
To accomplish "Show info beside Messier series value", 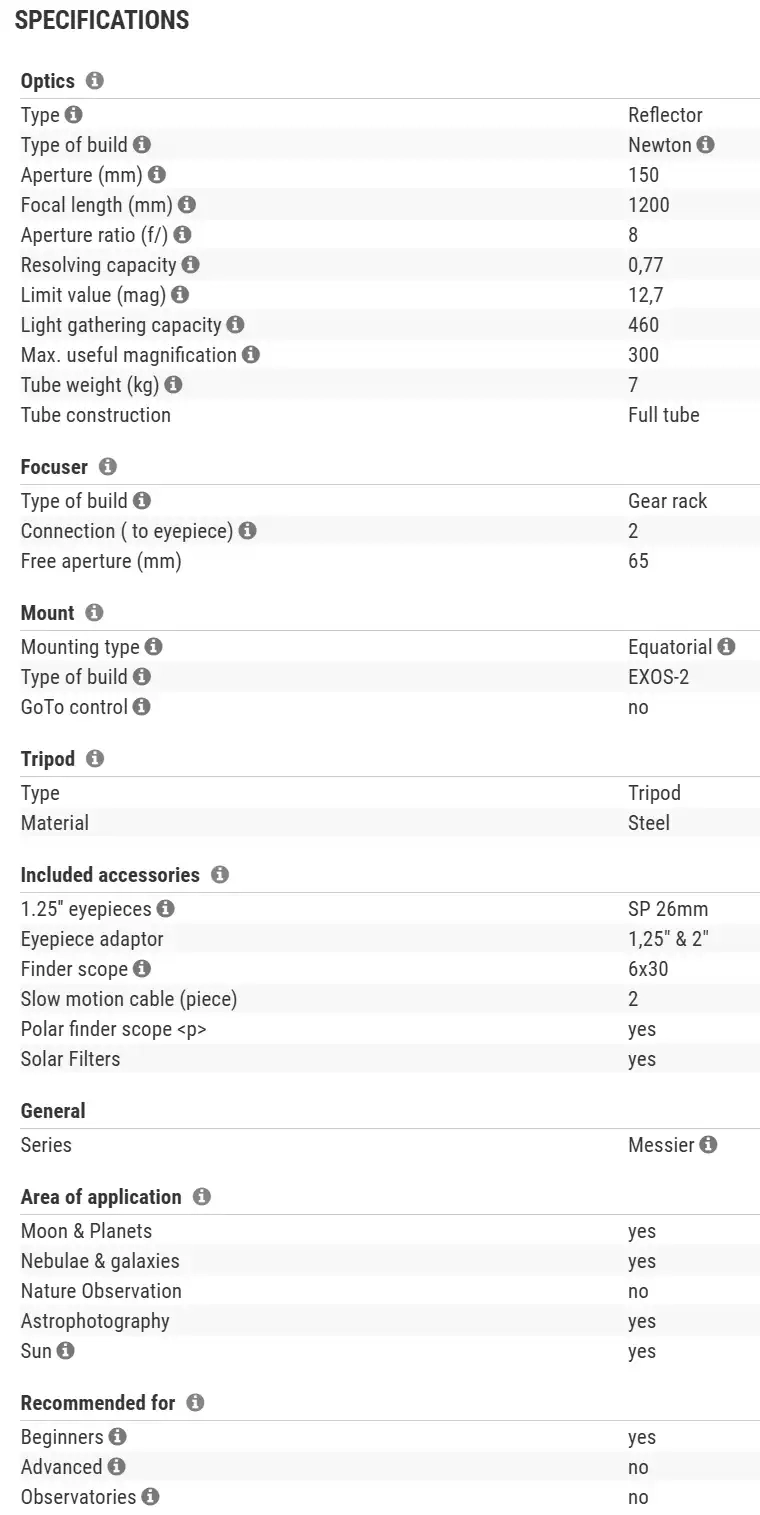I will tap(708, 1145).
